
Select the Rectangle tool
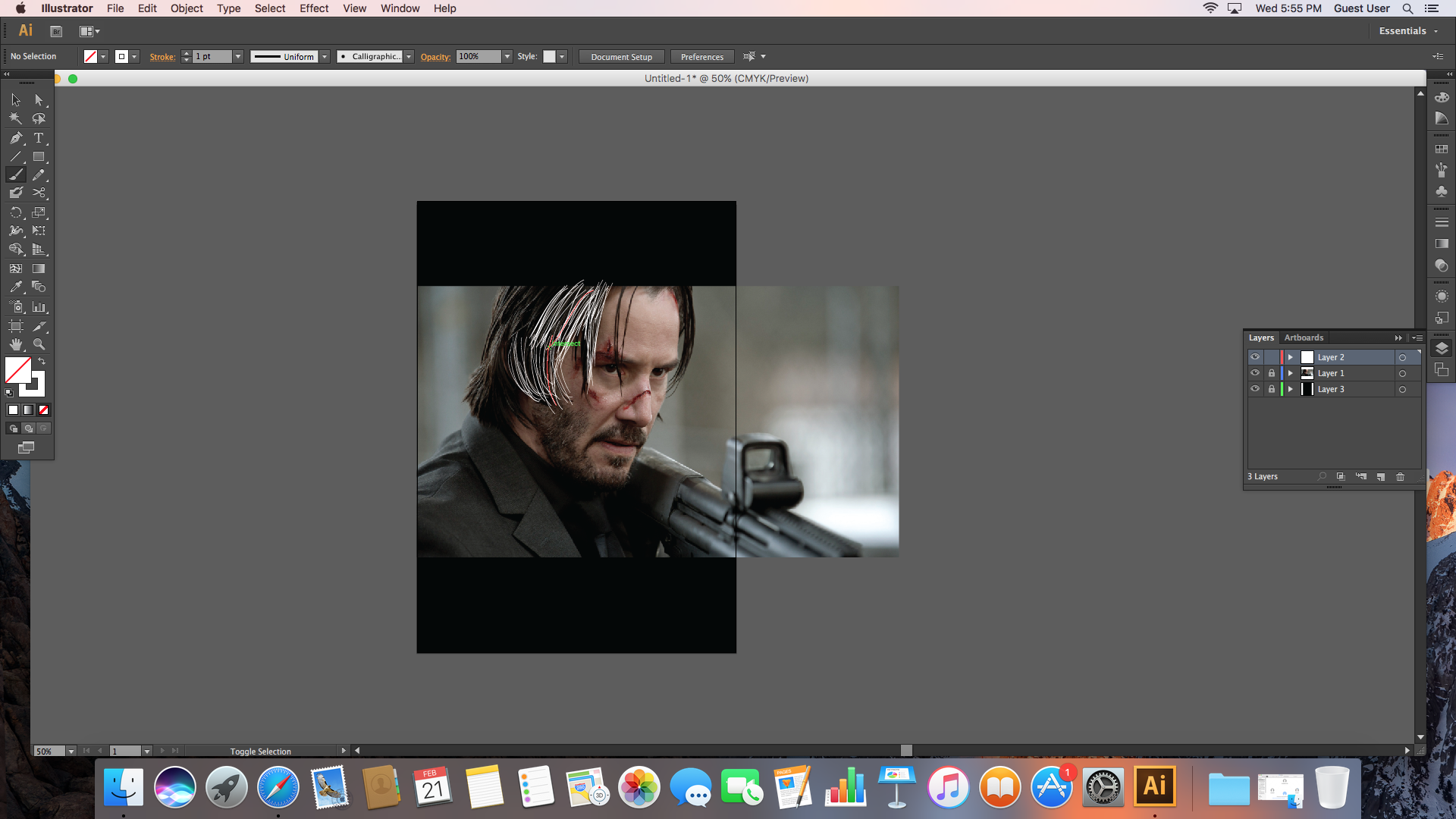(x=39, y=157)
